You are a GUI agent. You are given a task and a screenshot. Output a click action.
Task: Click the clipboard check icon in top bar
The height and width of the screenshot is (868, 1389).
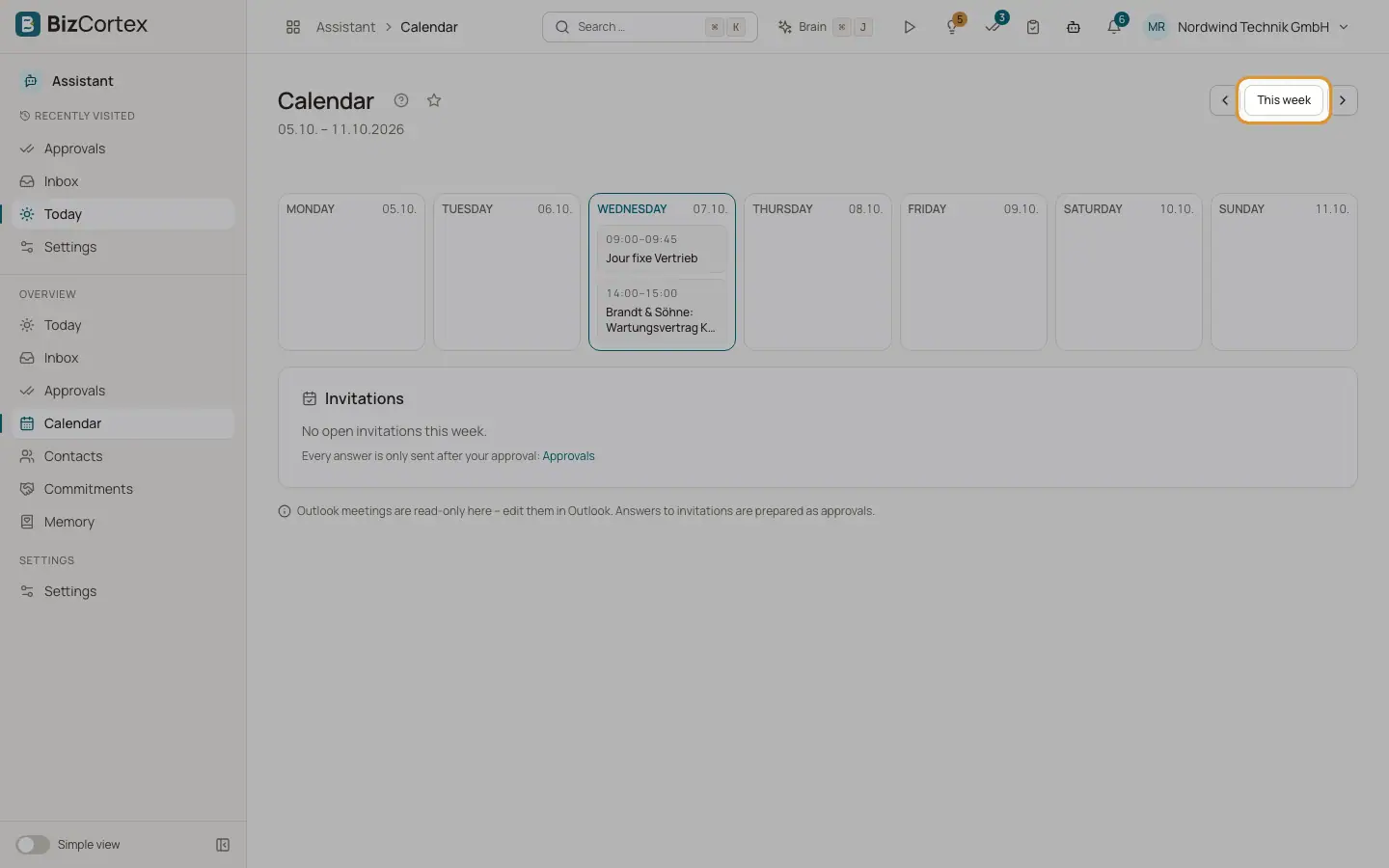point(1033,27)
